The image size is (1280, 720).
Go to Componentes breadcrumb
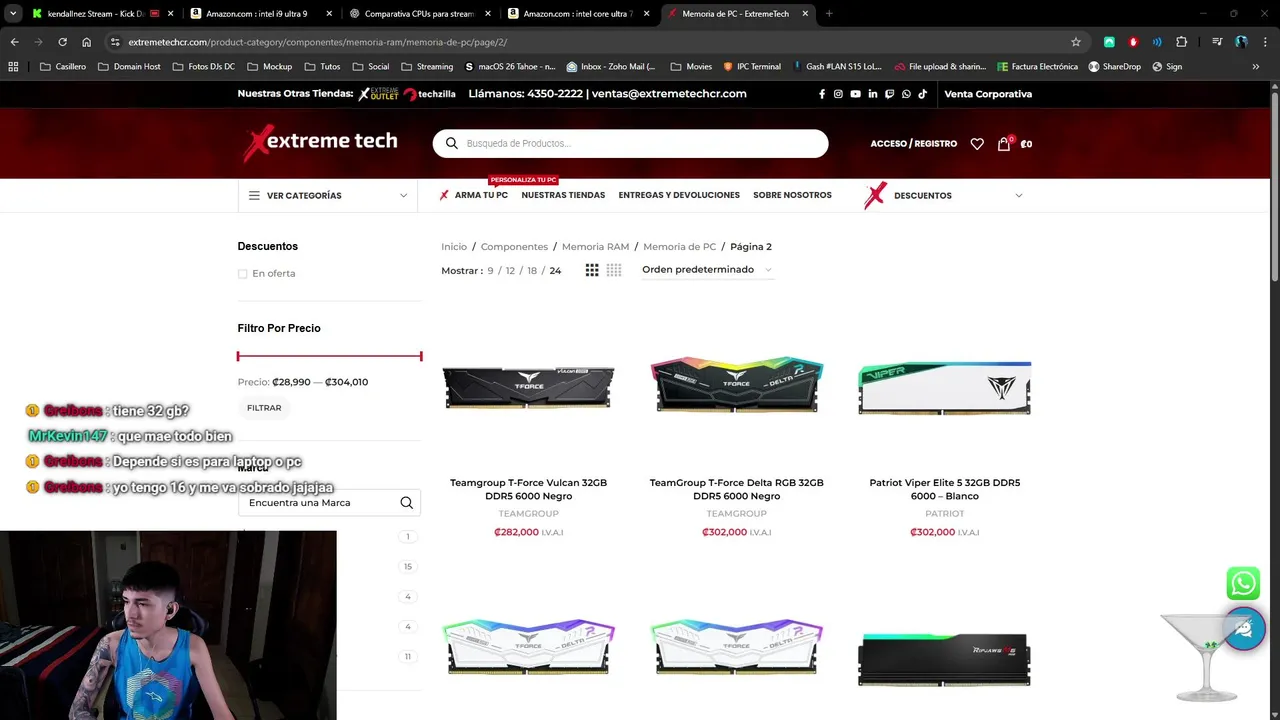point(514,247)
